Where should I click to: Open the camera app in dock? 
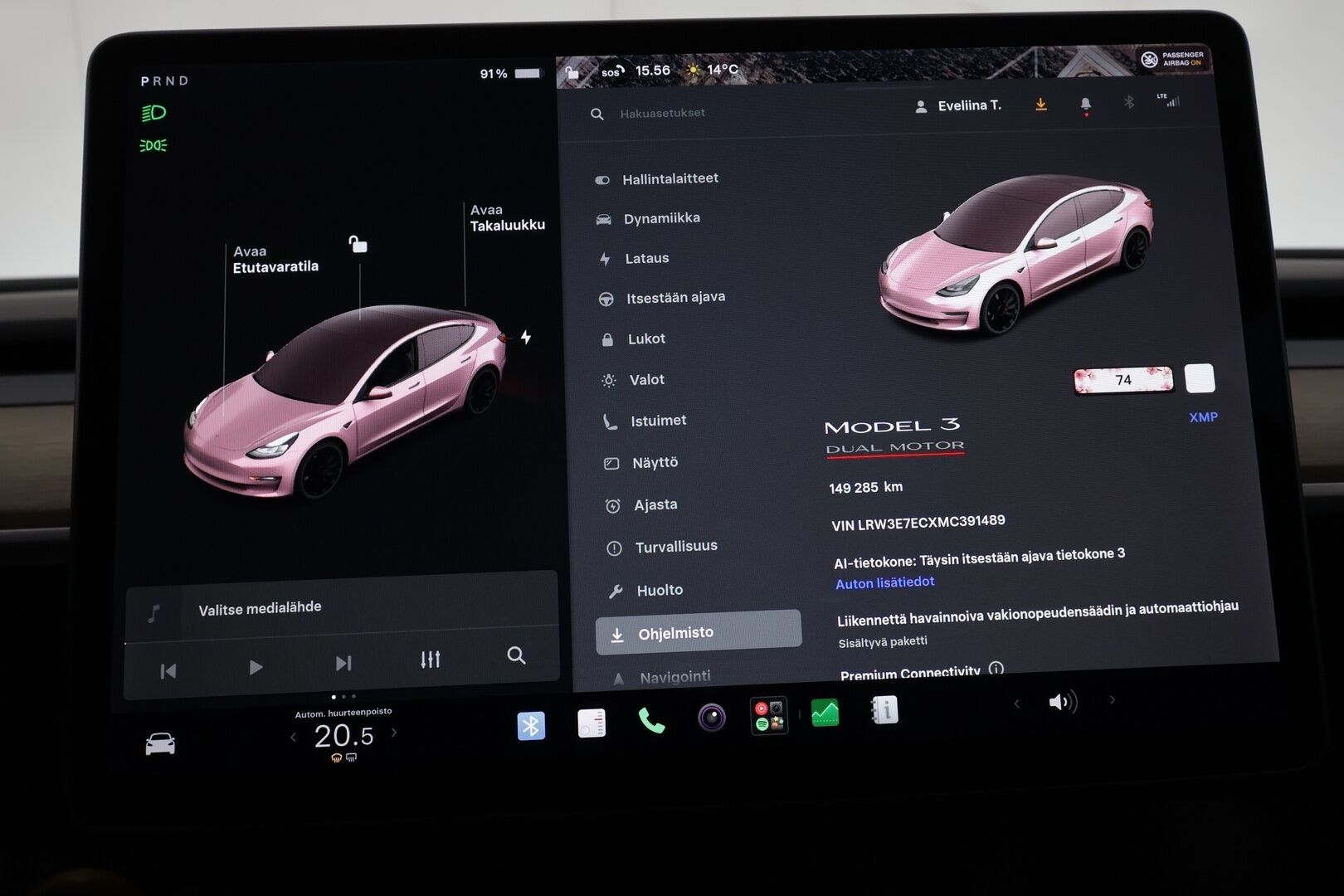coord(711,717)
